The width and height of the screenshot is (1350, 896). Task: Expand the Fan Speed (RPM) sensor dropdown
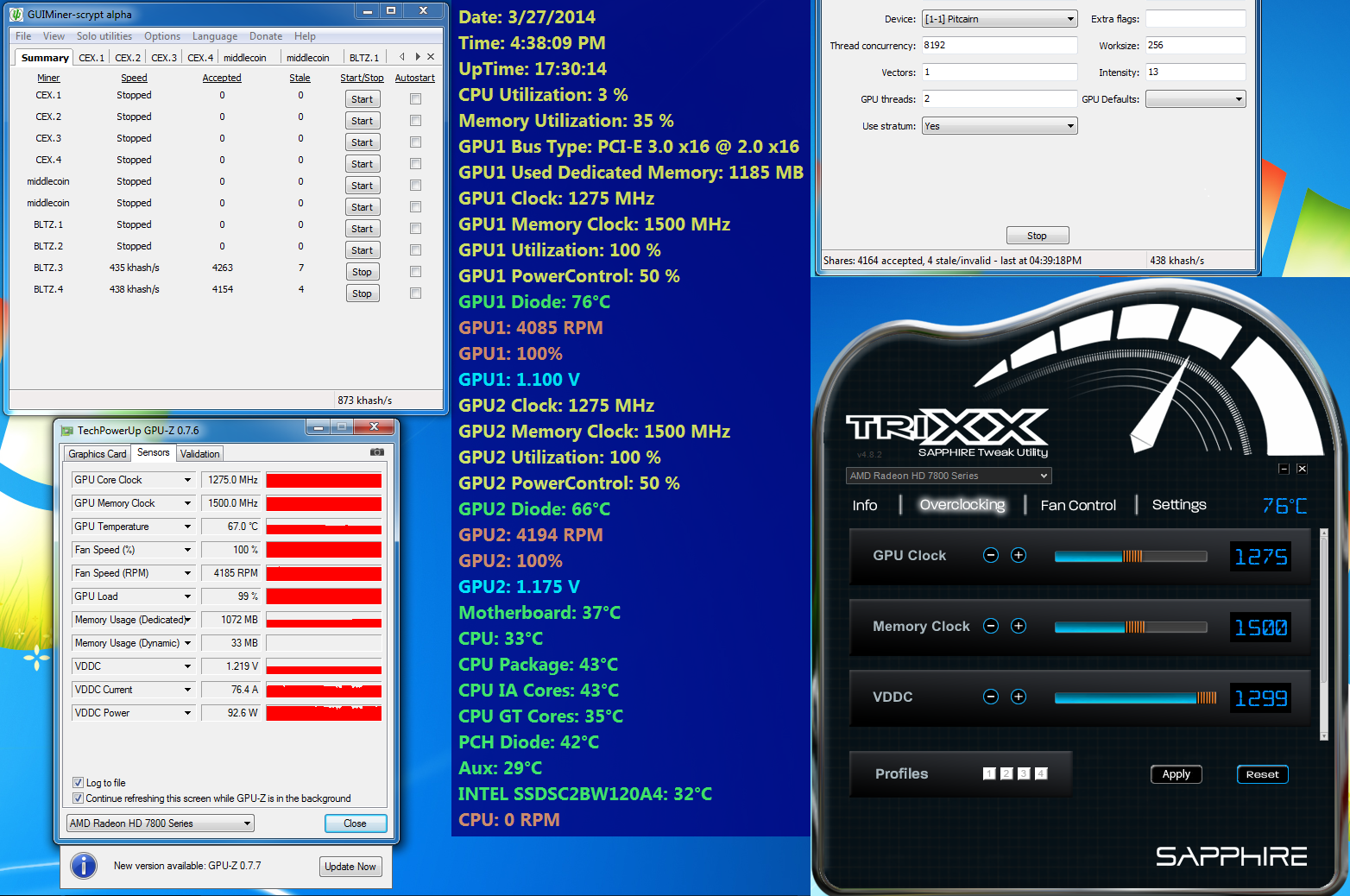[x=187, y=573]
